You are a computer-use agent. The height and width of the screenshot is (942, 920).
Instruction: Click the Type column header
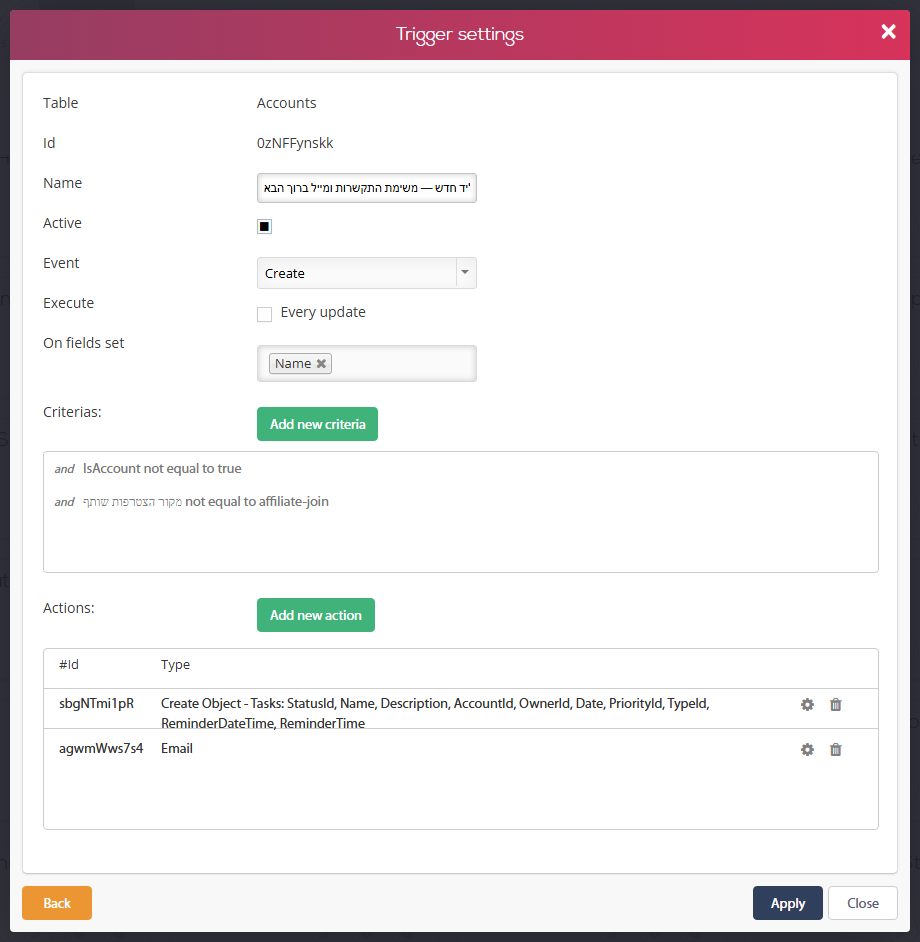click(x=175, y=665)
